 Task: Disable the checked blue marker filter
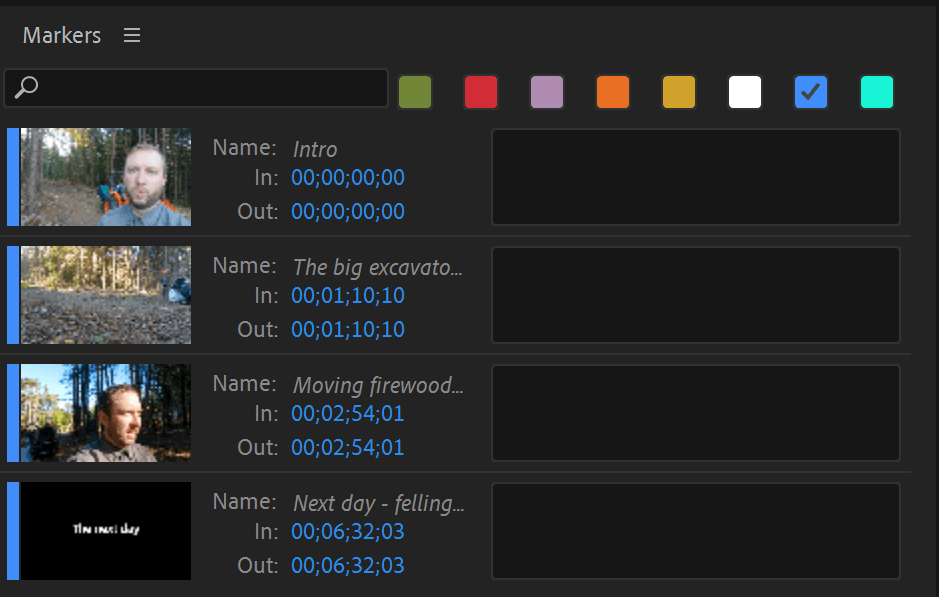click(811, 92)
